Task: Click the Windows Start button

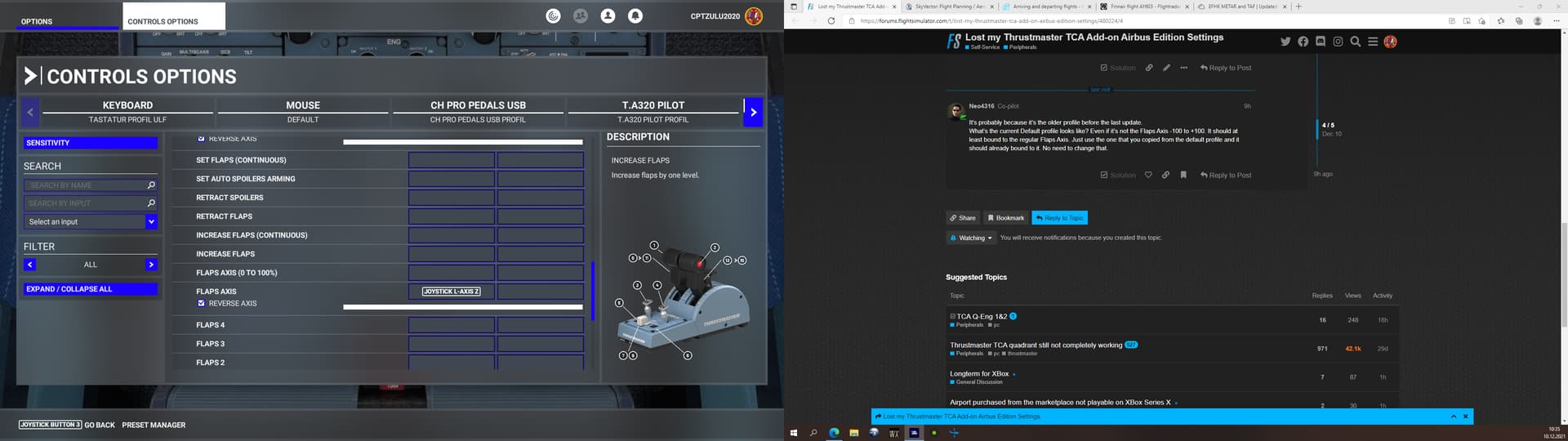Action: (x=793, y=433)
